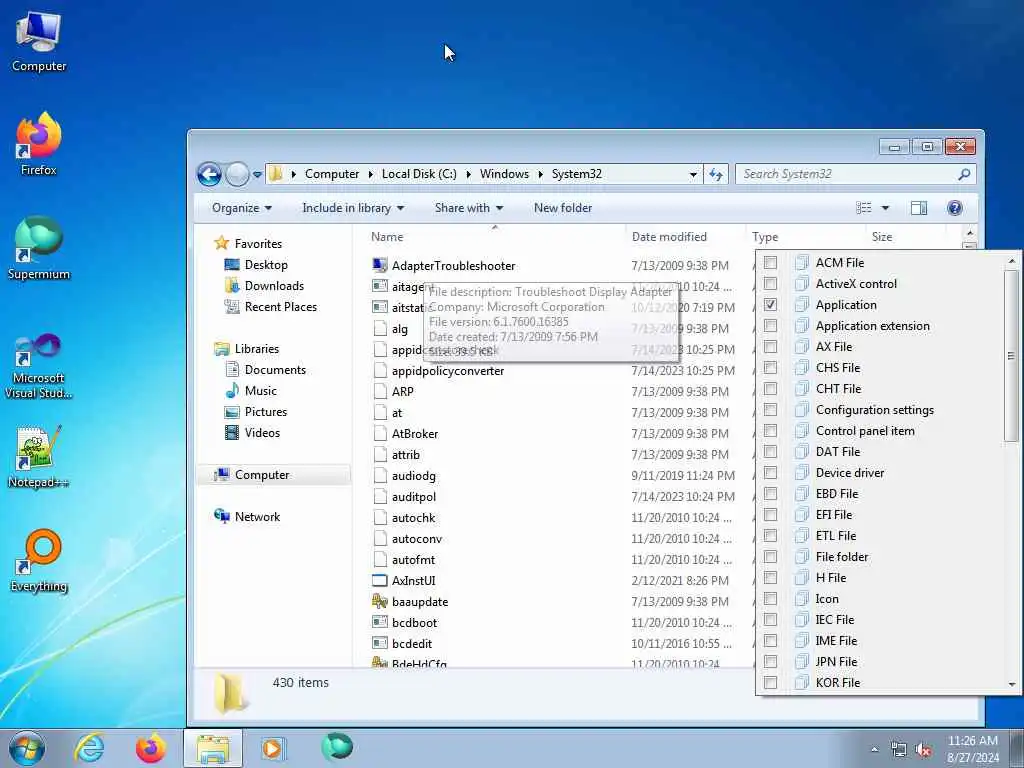Click the Show desktop strip

1017,748
